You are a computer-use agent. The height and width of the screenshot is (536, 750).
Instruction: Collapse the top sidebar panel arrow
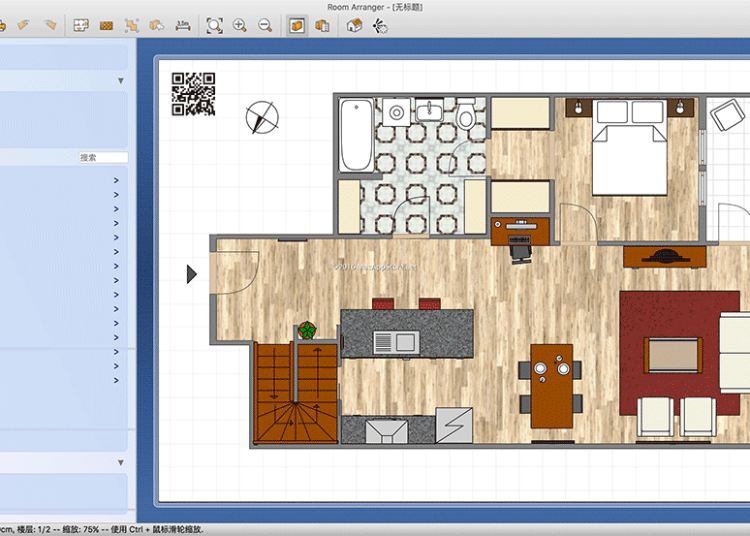tap(121, 81)
